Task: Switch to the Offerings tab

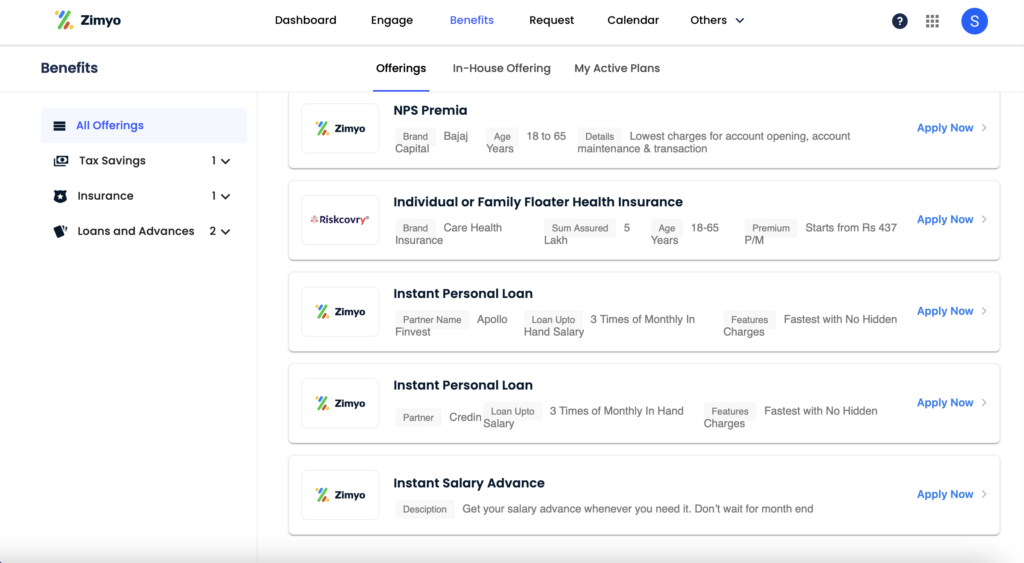Action: point(401,69)
